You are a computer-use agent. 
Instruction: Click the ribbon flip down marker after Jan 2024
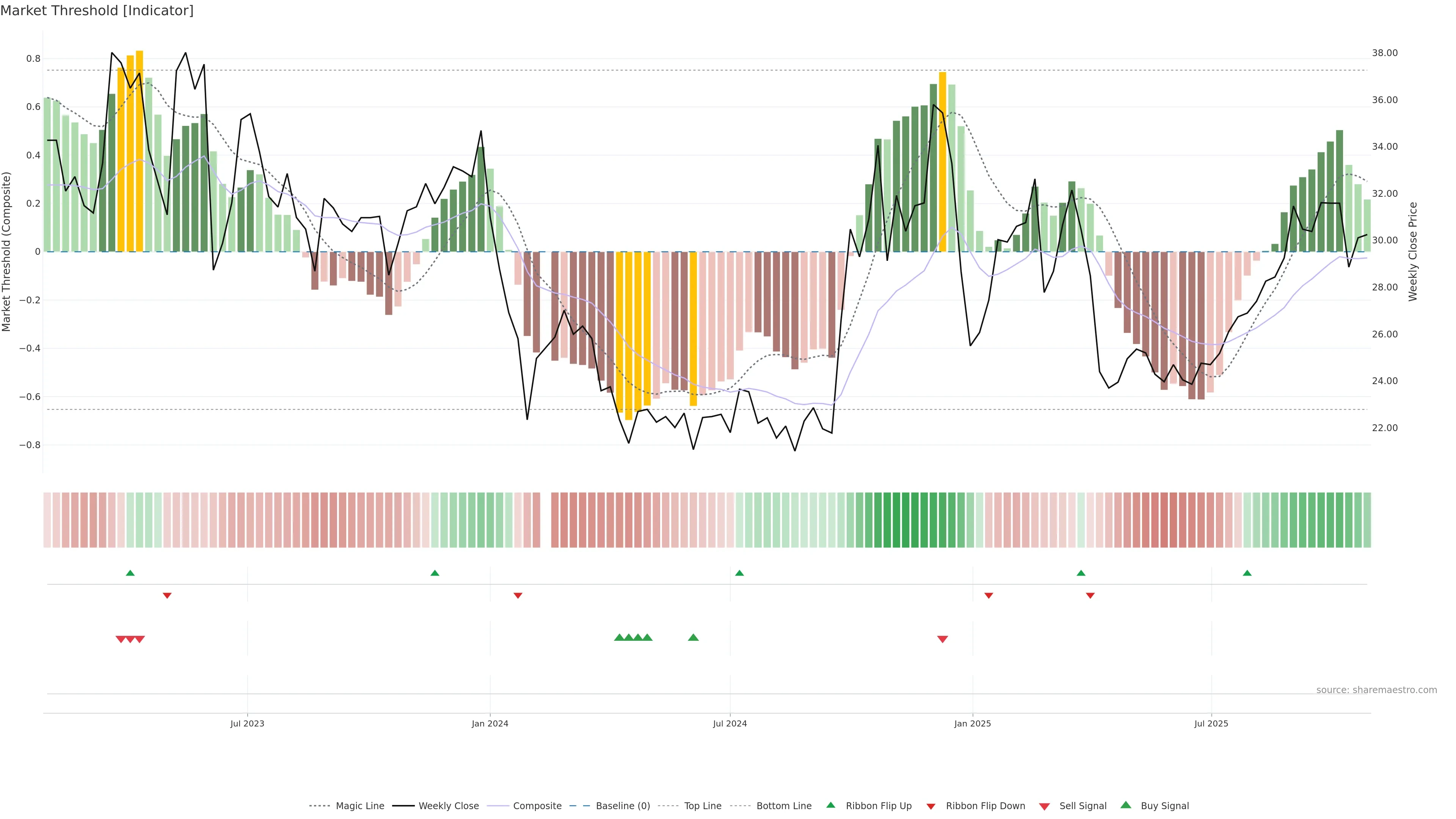tap(518, 596)
